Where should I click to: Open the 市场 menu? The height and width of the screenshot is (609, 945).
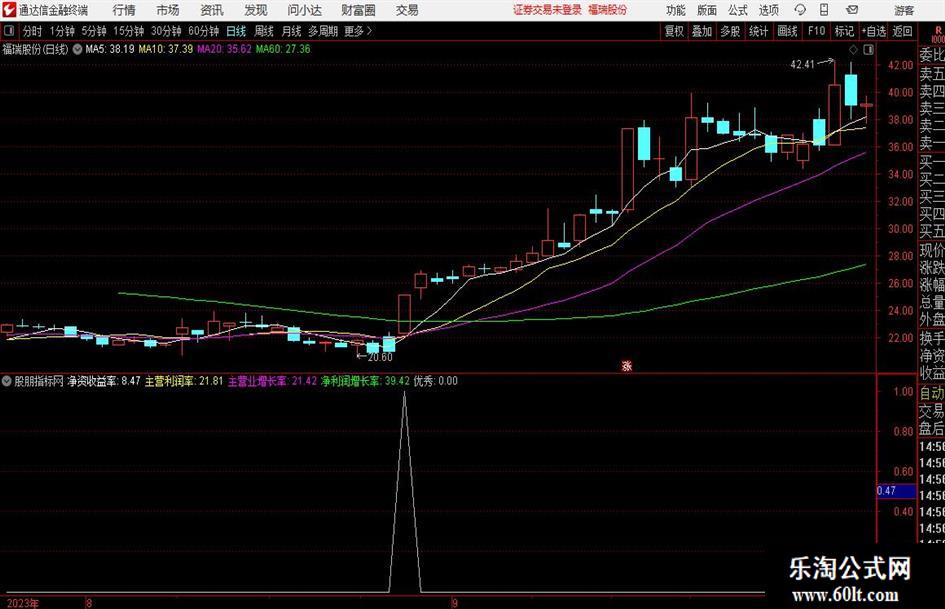tap(168, 10)
